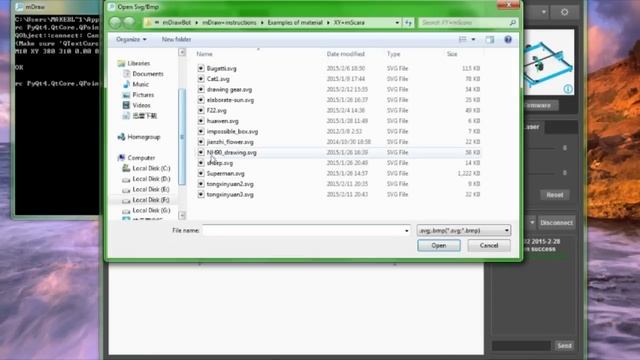The height and width of the screenshot is (360, 640).
Task: Open the Organize menu
Action: [131, 40]
